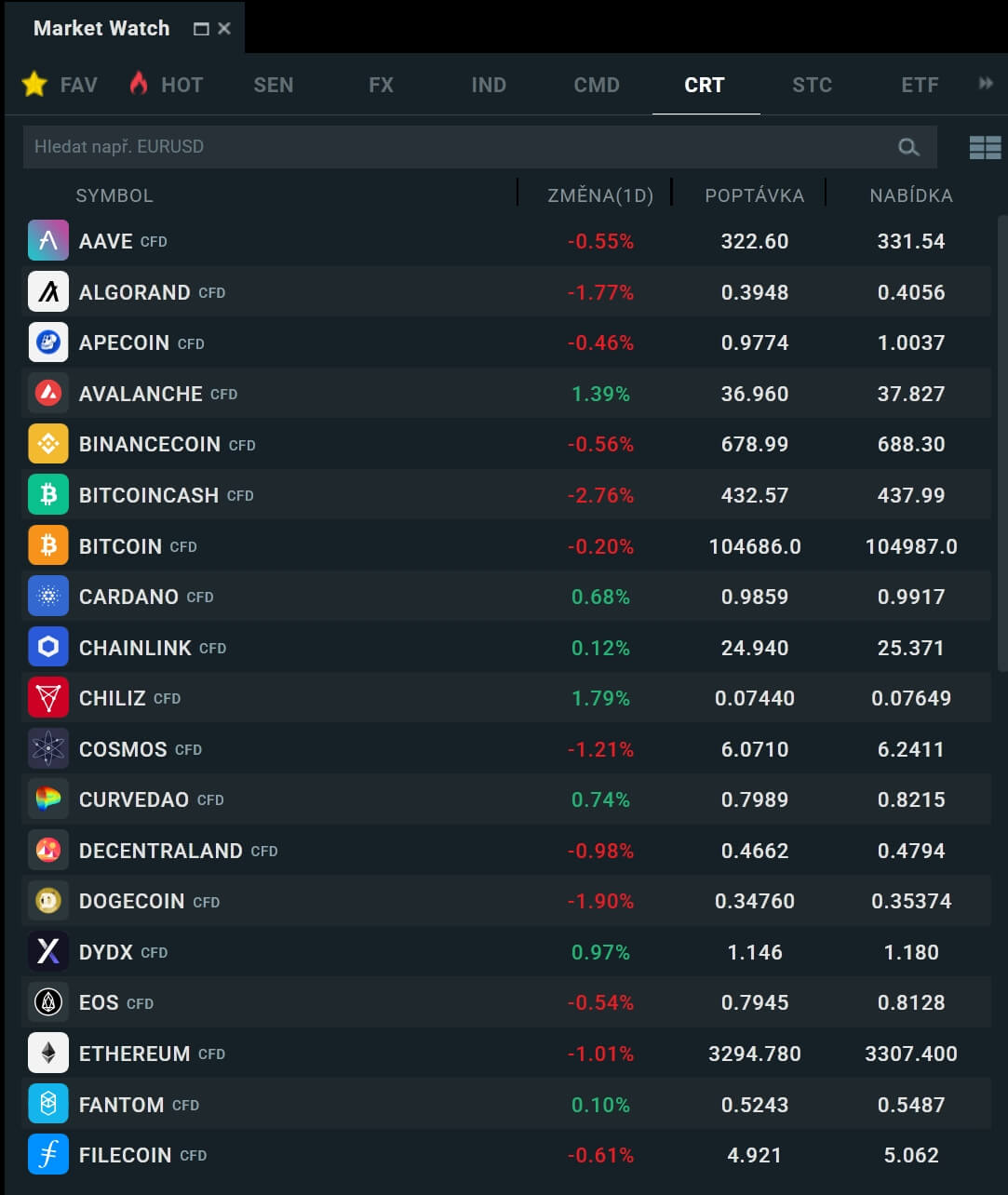Click the search magnifier icon
Viewport: 1008px width, 1195px height.
click(908, 147)
